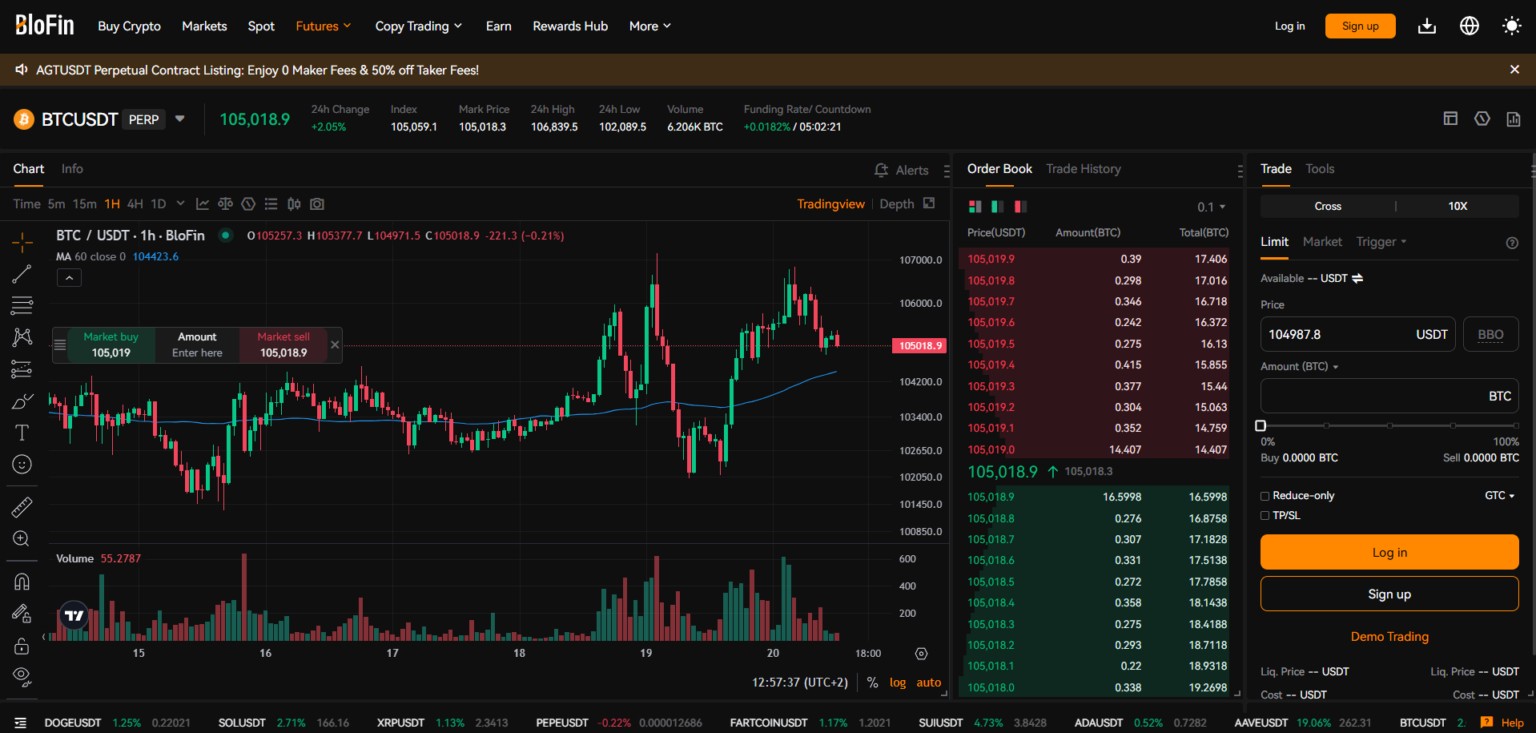This screenshot has height=733, width=1536.
Task: Open order book 0.1 precision dropdown
Action: [x=1211, y=207]
